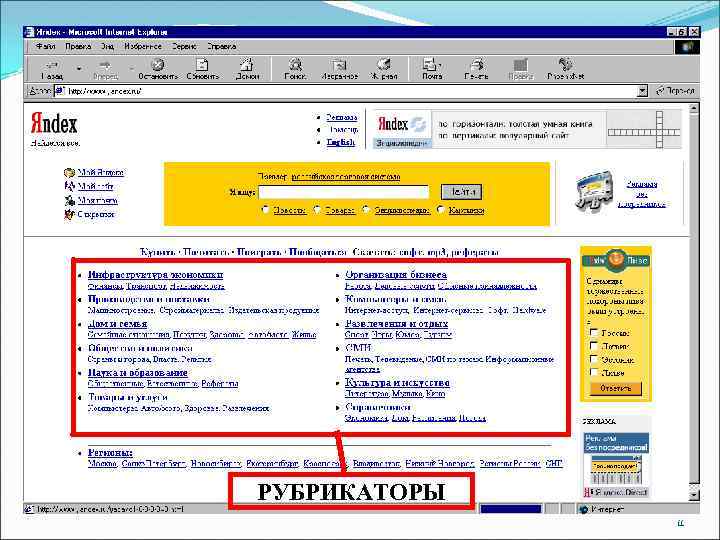Click the vertical scrollbar down arrow
Screen dimensions: 720x540
[694, 495]
